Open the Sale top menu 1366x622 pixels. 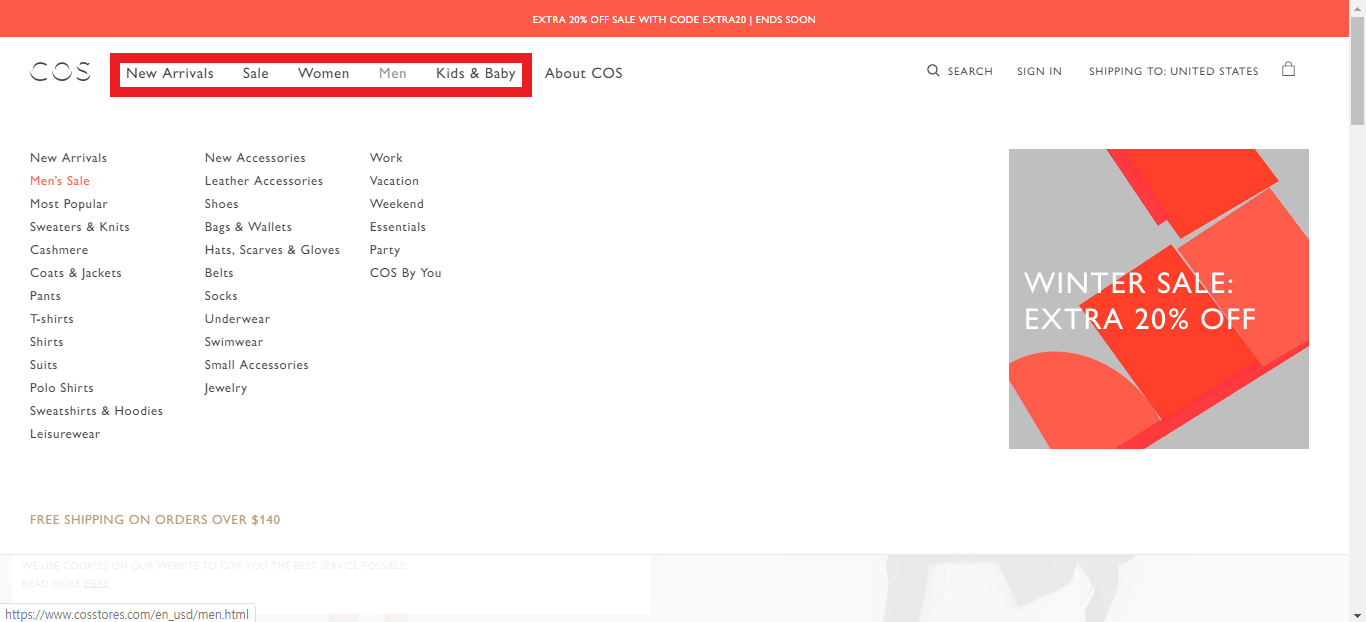tap(256, 73)
